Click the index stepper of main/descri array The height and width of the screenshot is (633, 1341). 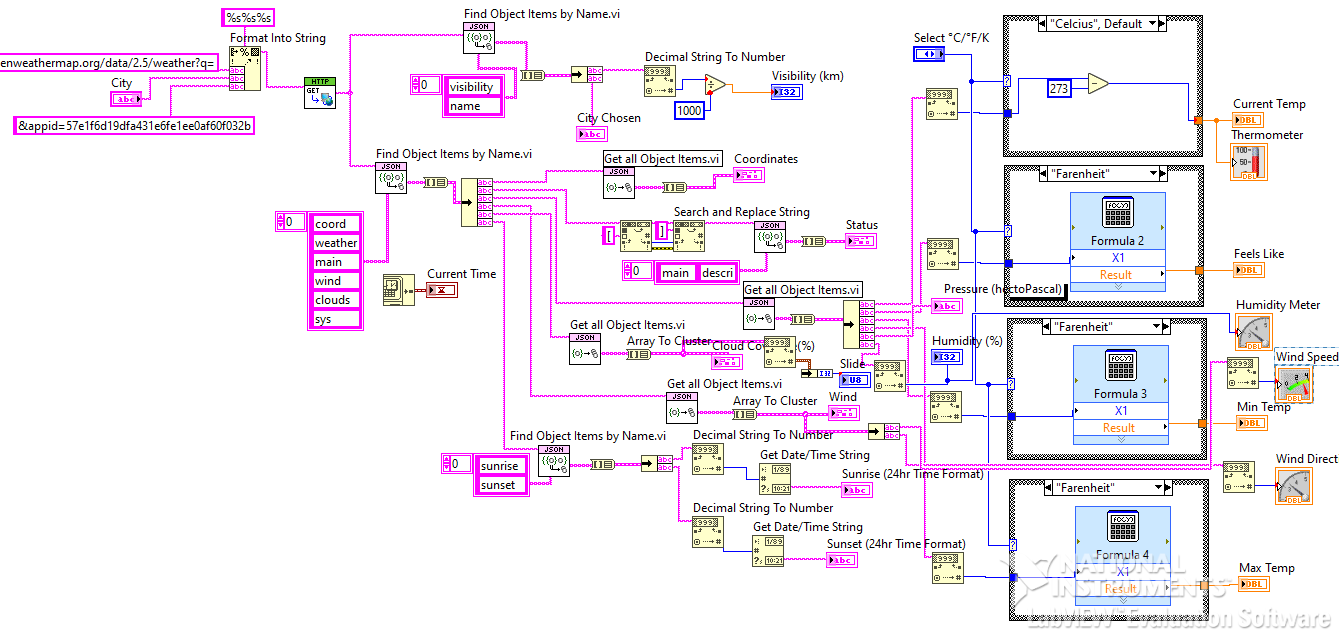tap(628, 270)
